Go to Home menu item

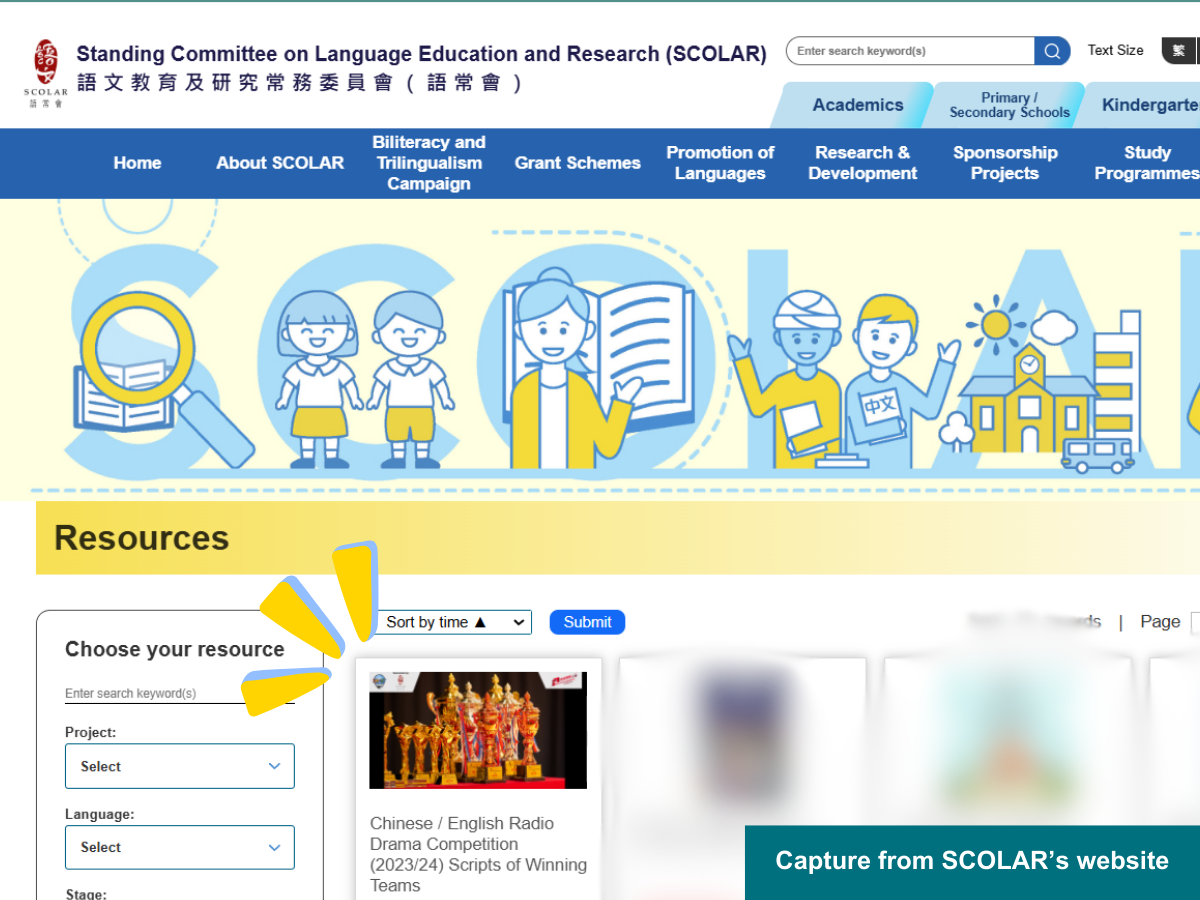137,163
